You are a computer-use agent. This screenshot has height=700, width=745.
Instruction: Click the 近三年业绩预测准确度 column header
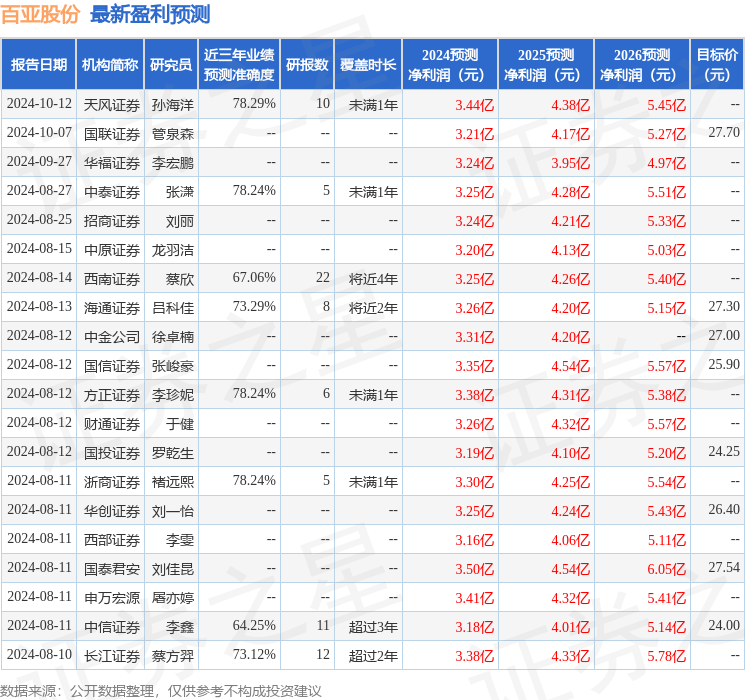[239, 65]
